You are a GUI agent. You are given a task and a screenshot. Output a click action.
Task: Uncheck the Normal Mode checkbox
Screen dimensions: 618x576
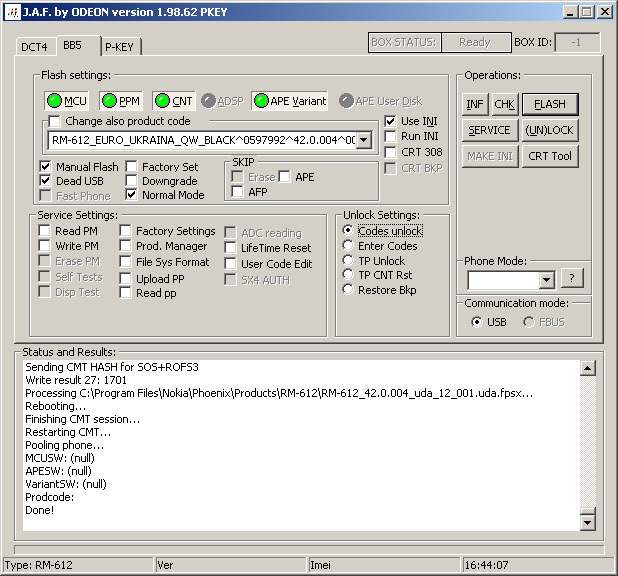(x=131, y=195)
